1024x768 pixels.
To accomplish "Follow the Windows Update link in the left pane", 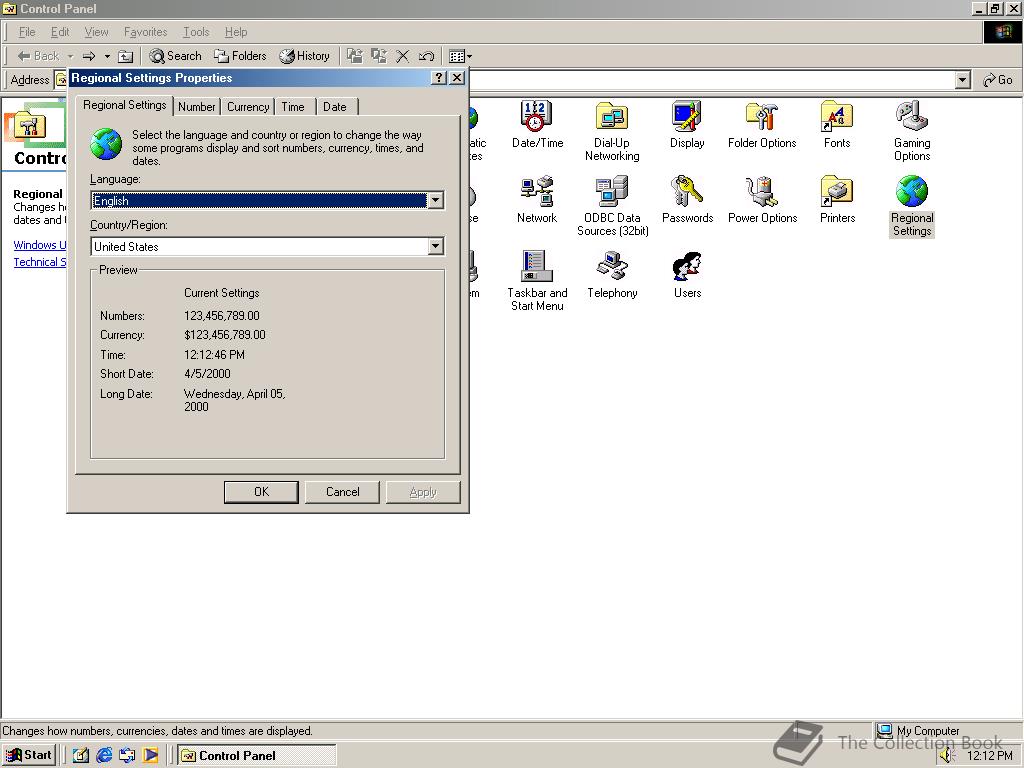I will click(40, 245).
